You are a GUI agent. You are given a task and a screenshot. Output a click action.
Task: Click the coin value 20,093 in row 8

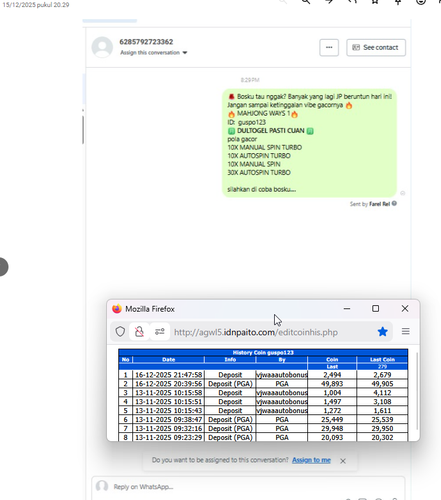332,437
